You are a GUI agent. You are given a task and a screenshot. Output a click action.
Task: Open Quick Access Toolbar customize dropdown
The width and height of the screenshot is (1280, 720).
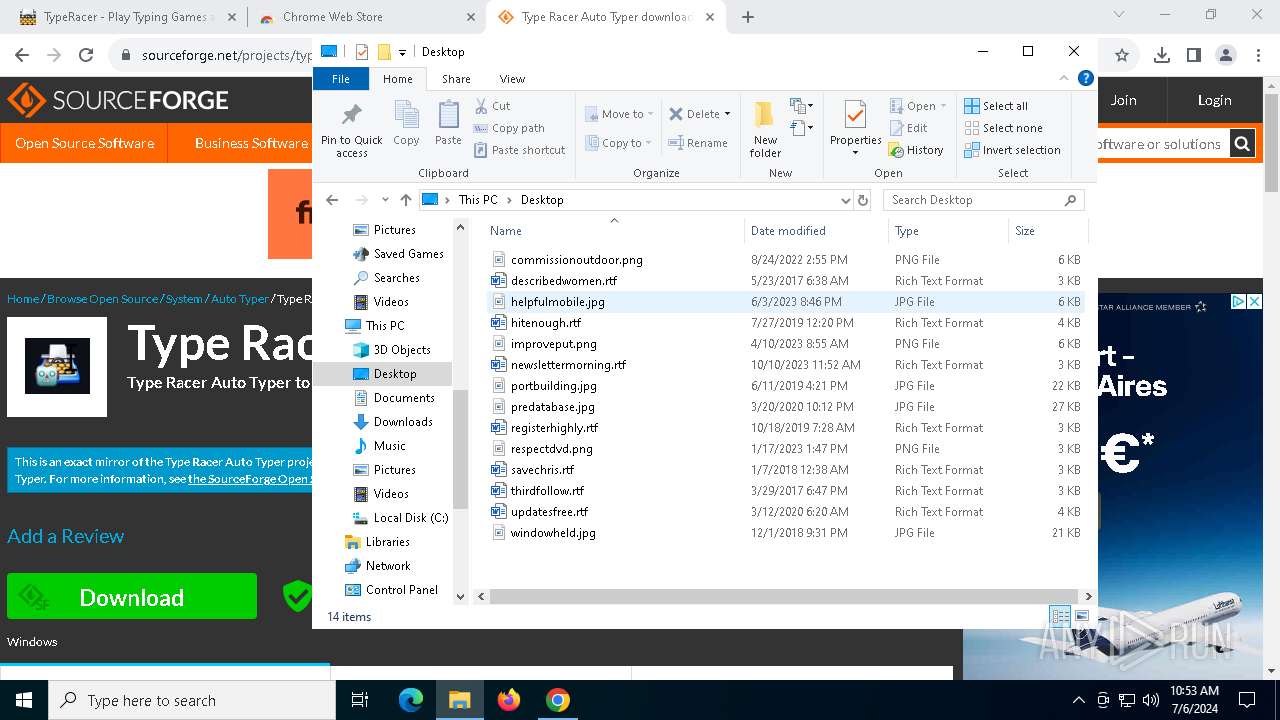point(402,52)
